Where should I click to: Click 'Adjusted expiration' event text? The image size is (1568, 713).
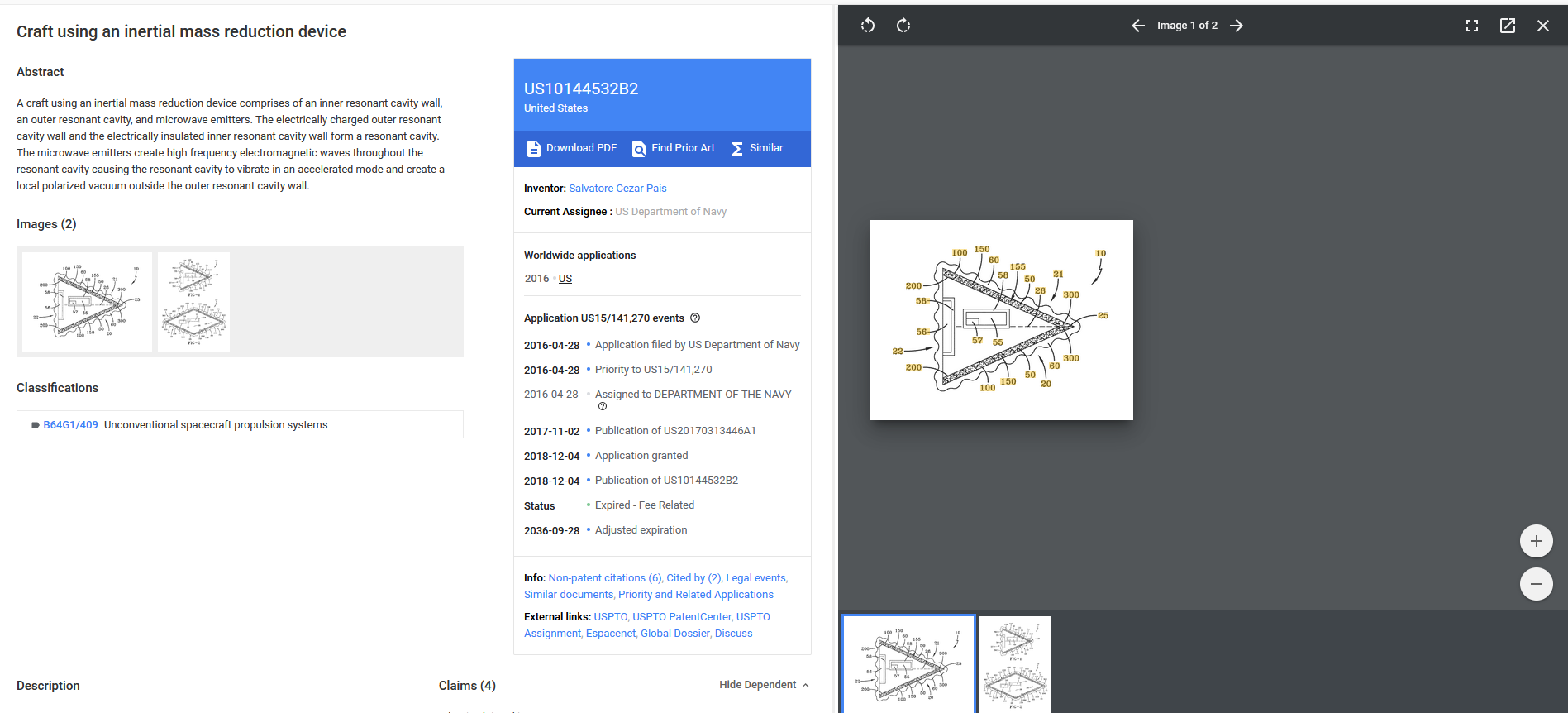641,530
